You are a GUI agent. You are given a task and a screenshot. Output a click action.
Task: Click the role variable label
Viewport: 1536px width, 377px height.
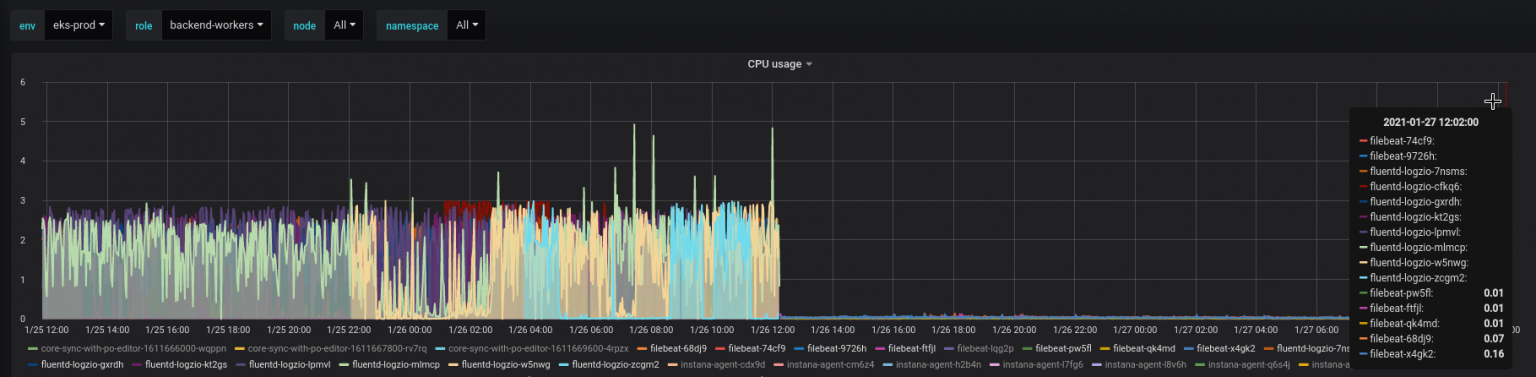(x=144, y=25)
